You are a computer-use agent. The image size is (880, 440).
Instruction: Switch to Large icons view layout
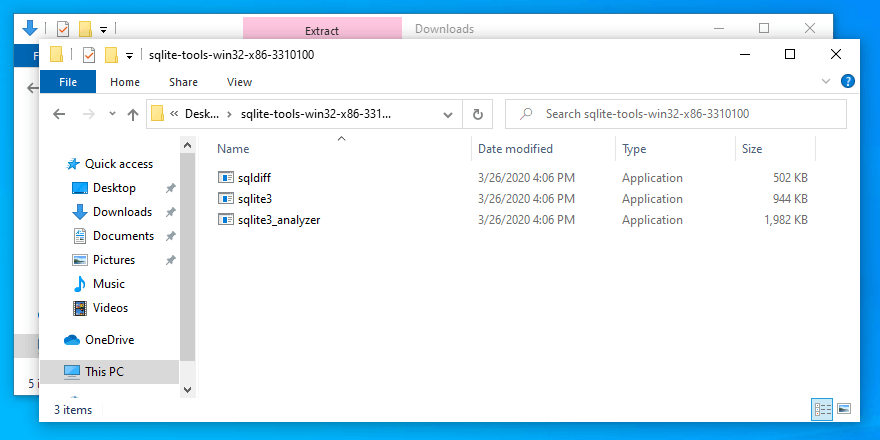[844, 409]
